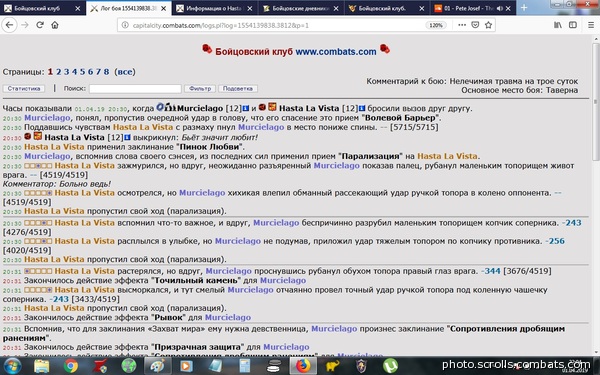Open the info icon next to Hasta La Vista [12] in first line
Image resolution: width=600 pixels, height=375 pixels.
362,108
